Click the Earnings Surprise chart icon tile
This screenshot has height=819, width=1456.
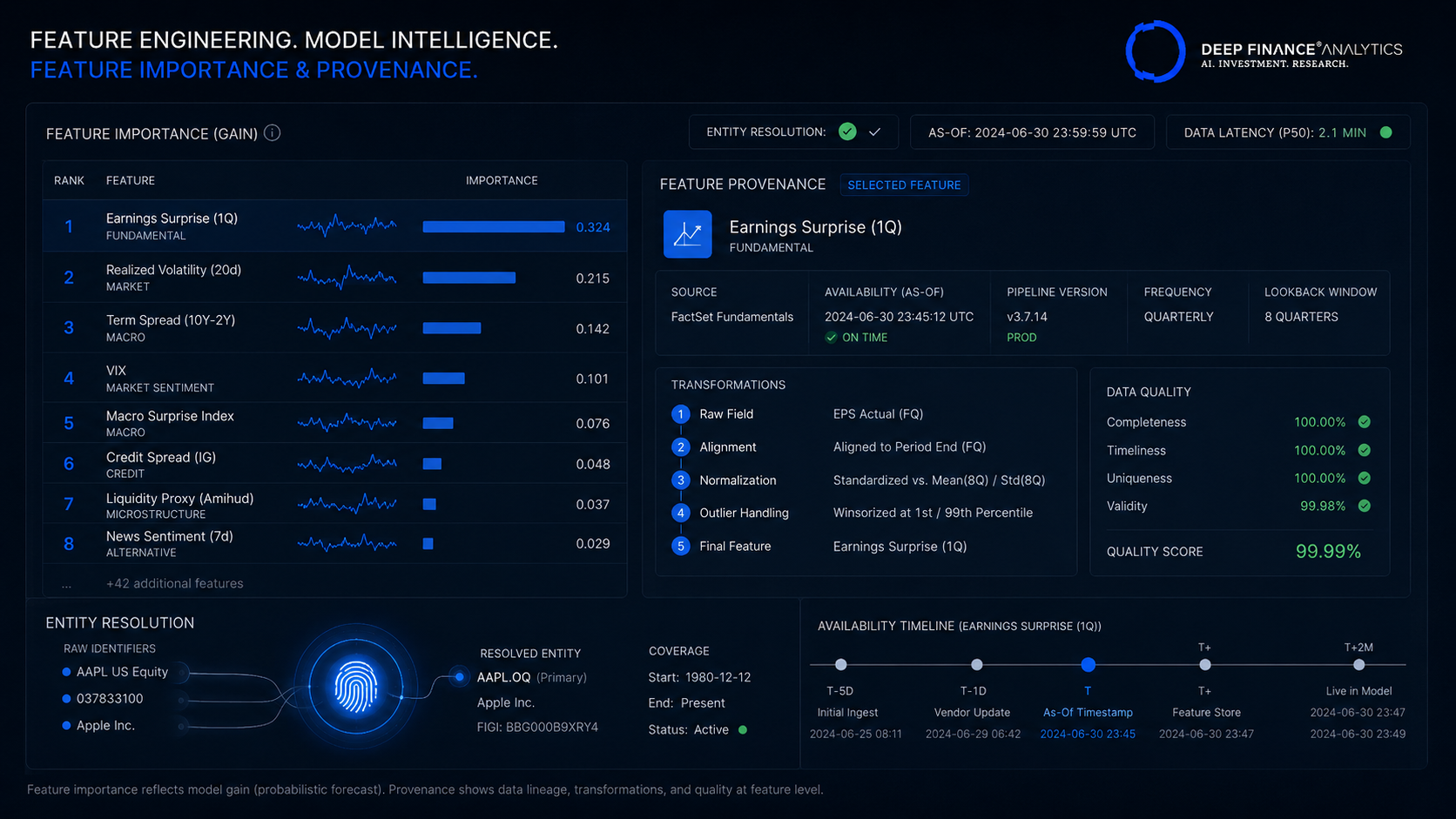pos(687,234)
